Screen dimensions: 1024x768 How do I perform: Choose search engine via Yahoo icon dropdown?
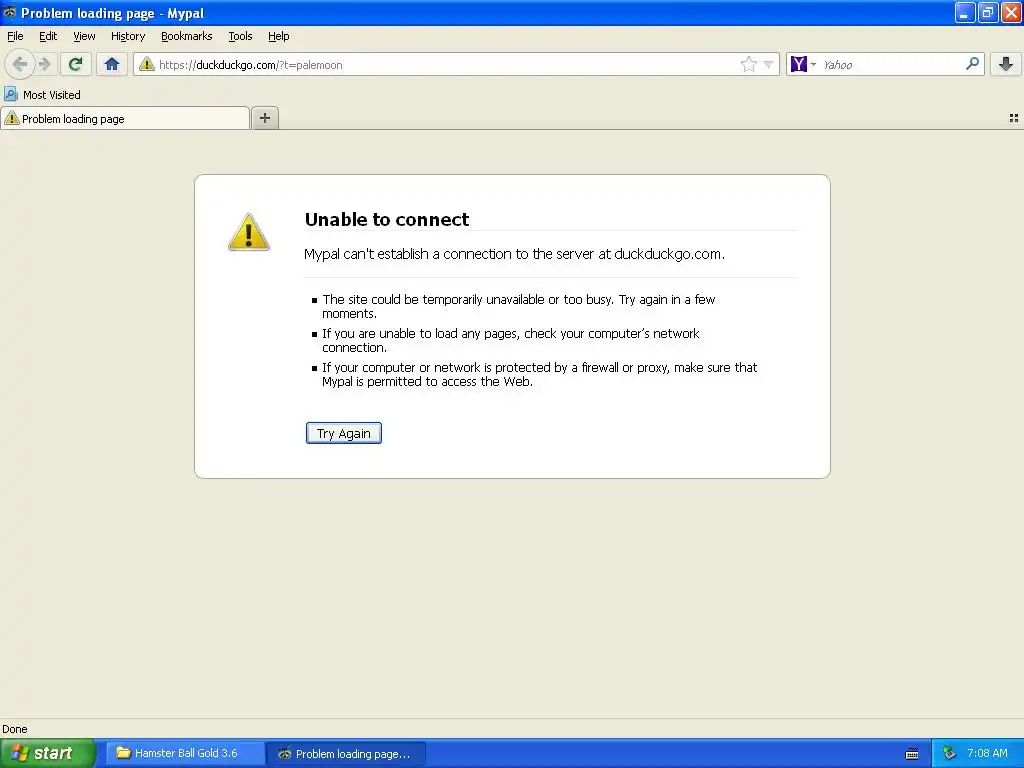tap(803, 64)
